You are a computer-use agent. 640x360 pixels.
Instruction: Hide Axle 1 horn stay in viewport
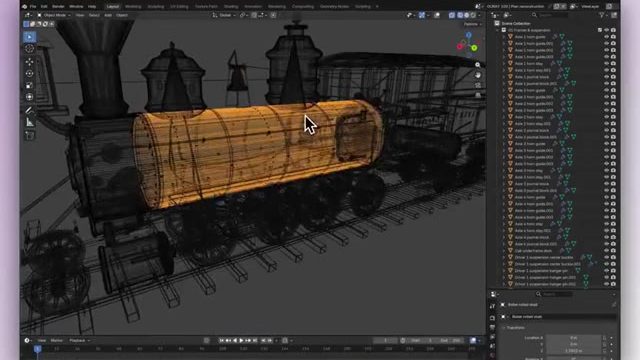point(607,64)
